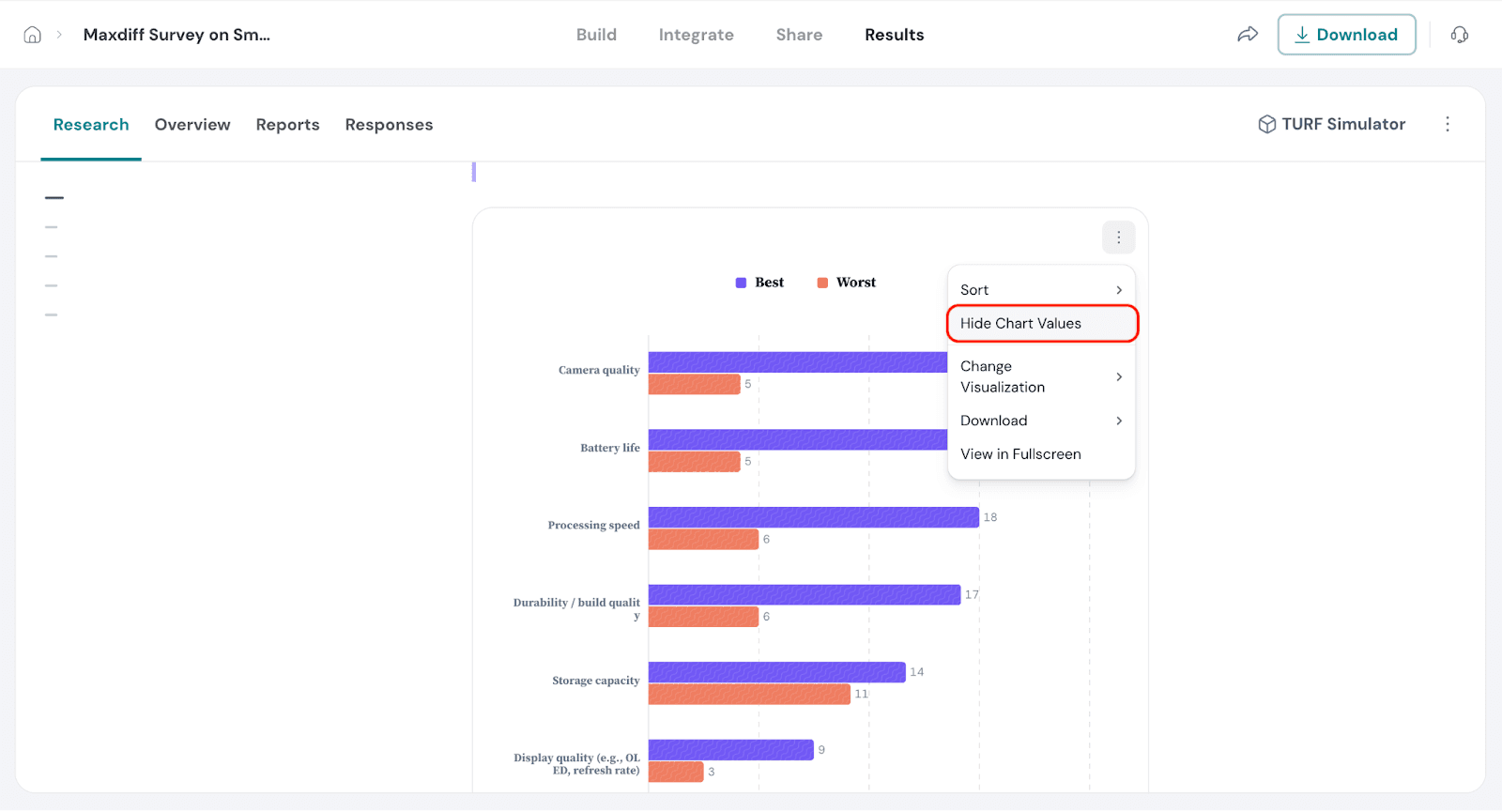This screenshot has width=1502, height=812.
Task: Switch to the Overview tab
Action: [192, 125]
